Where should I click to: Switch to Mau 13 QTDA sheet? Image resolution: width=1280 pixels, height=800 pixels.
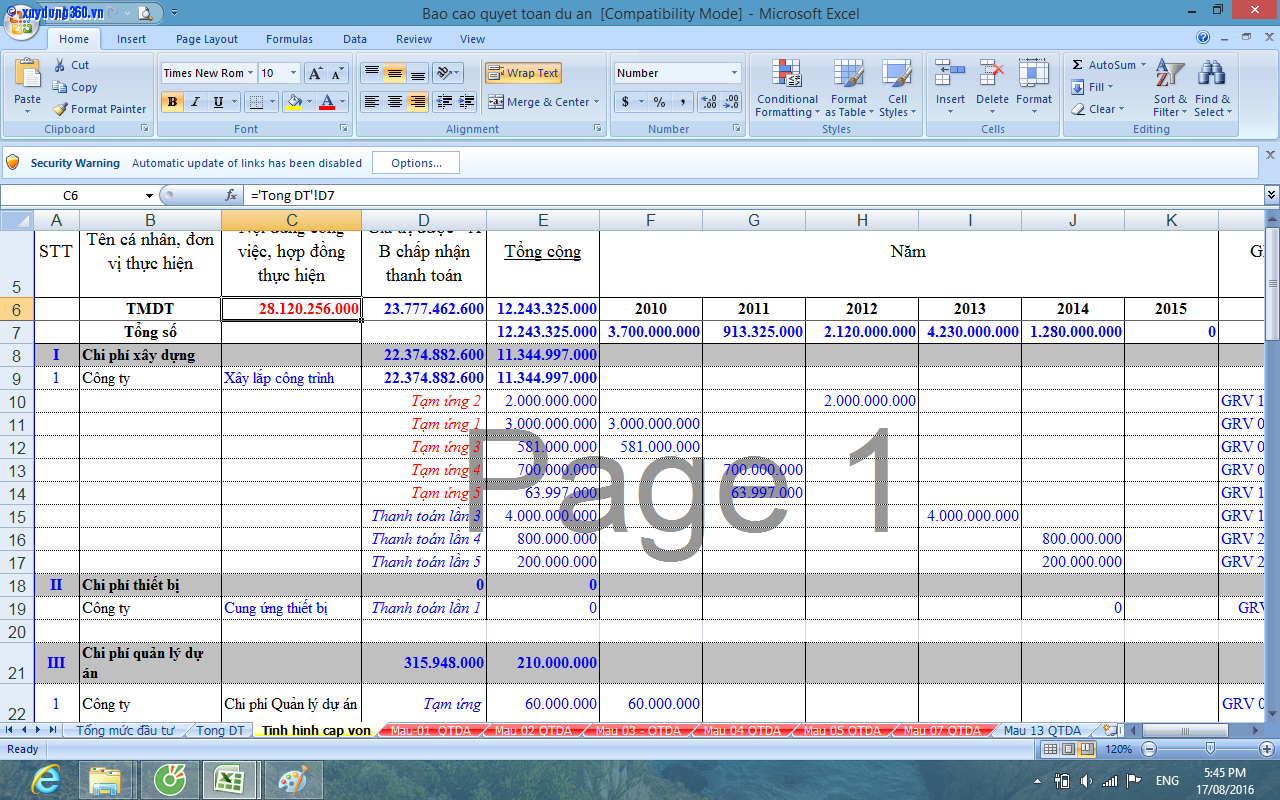tap(1042, 731)
